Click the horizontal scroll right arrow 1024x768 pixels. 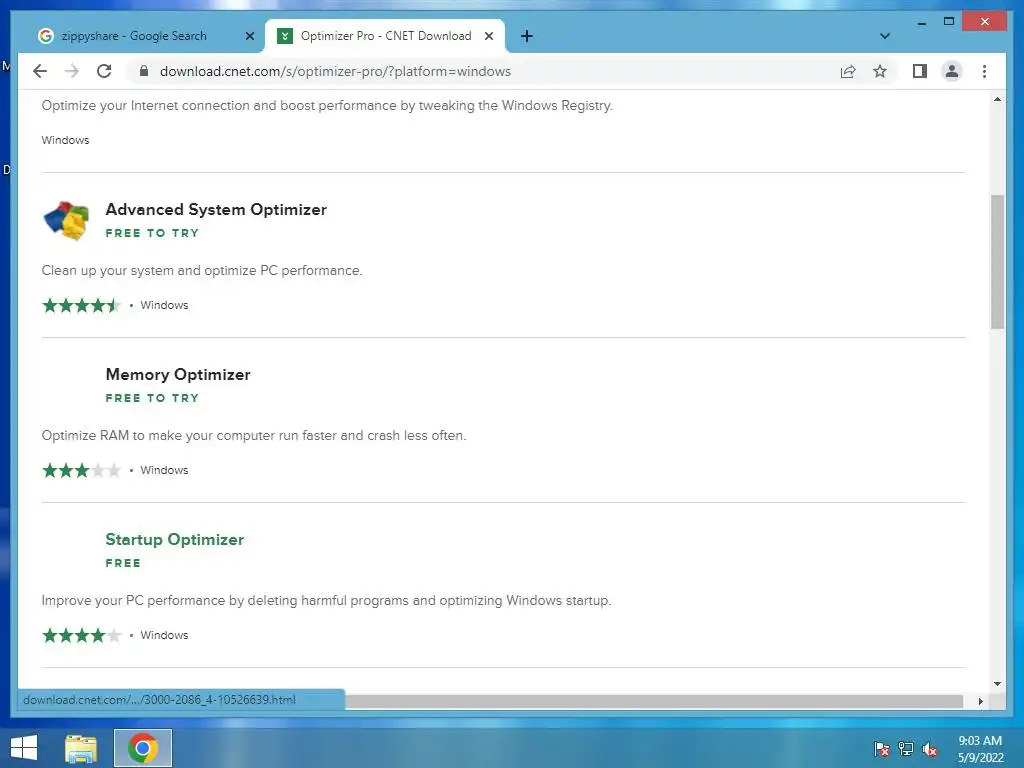click(x=980, y=701)
